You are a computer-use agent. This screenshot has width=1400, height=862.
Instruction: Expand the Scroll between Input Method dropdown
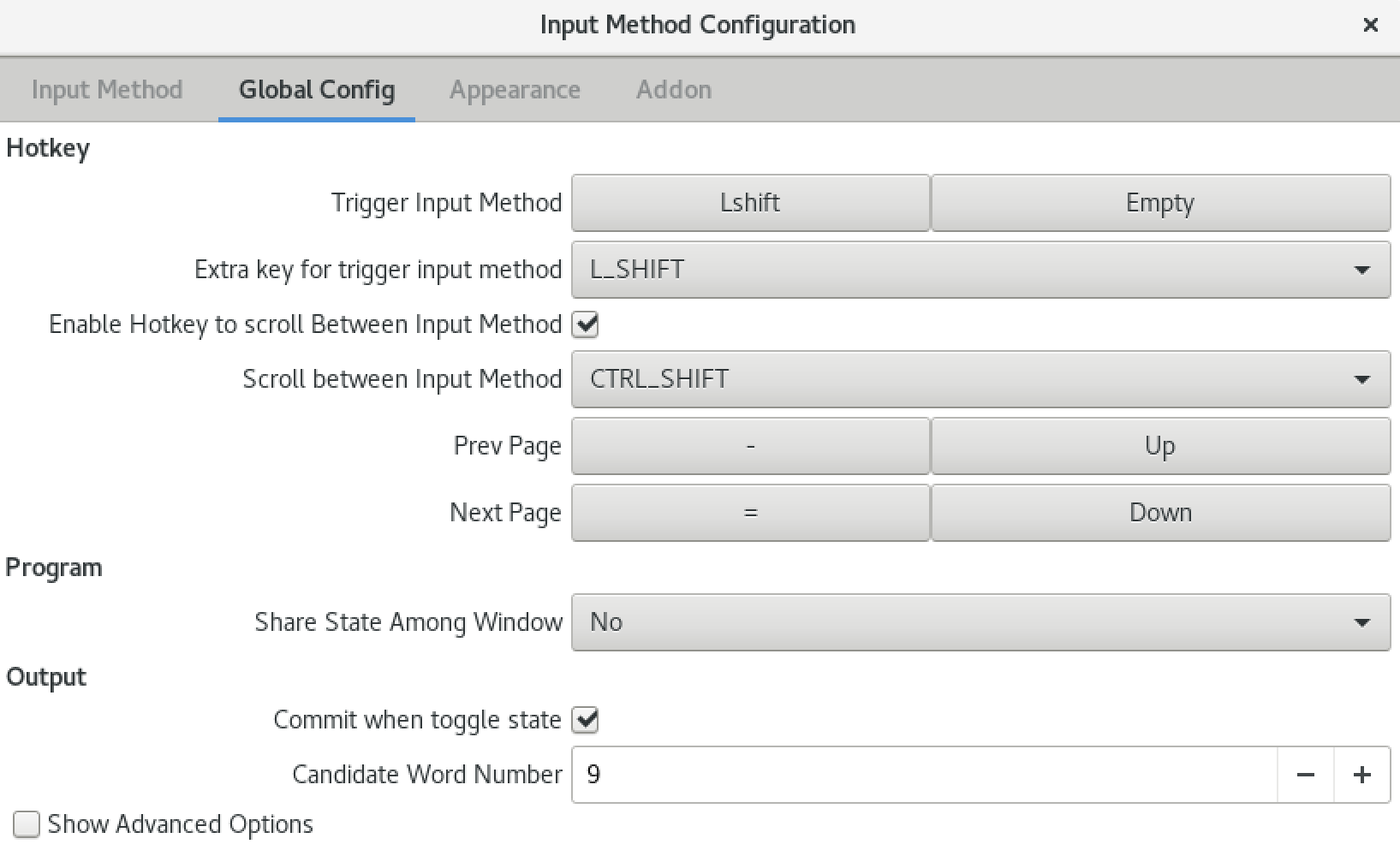(980, 379)
